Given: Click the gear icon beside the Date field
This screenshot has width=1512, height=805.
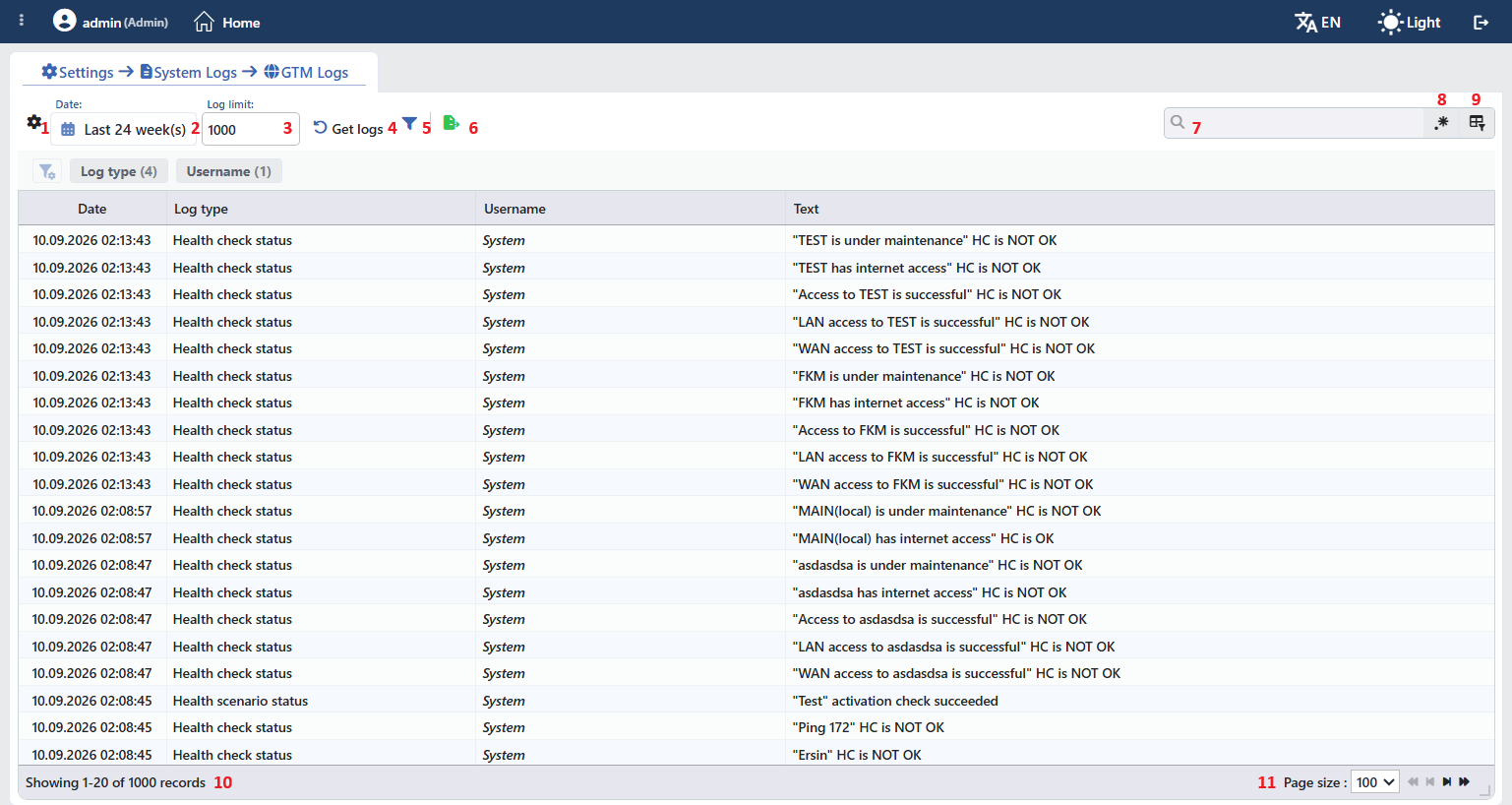Looking at the screenshot, I should pos(33,122).
